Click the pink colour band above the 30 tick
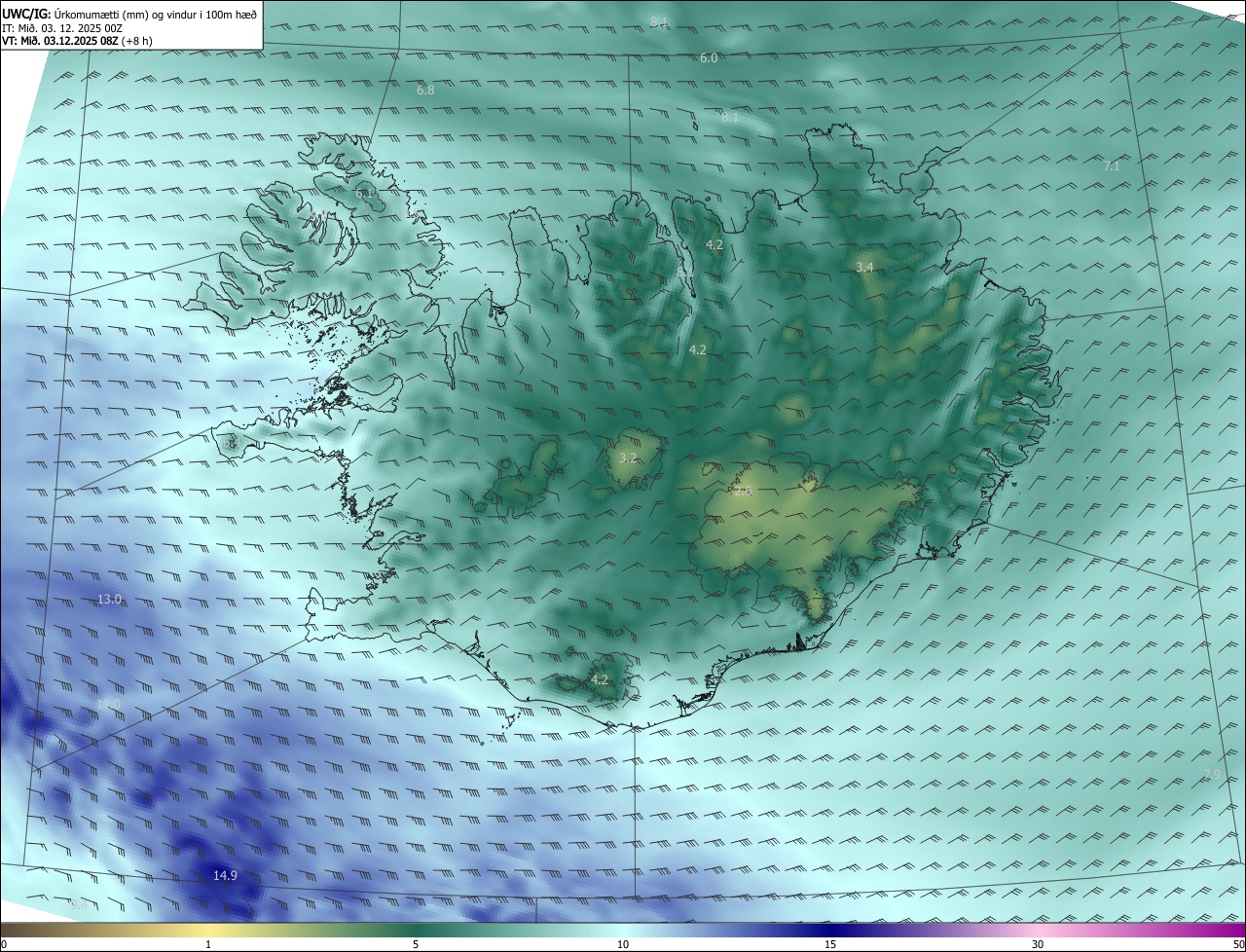Viewport: 1246px width, 952px height. pos(1038,931)
